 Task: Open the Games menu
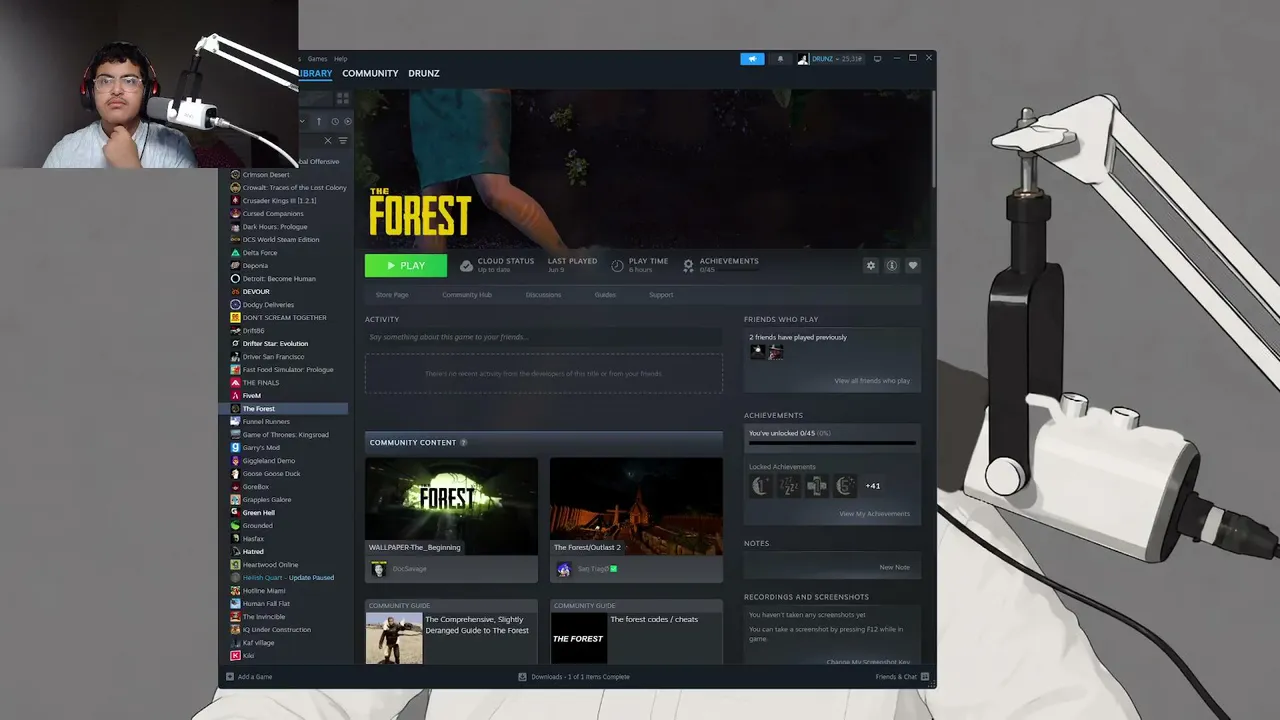pyautogui.click(x=317, y=59)
